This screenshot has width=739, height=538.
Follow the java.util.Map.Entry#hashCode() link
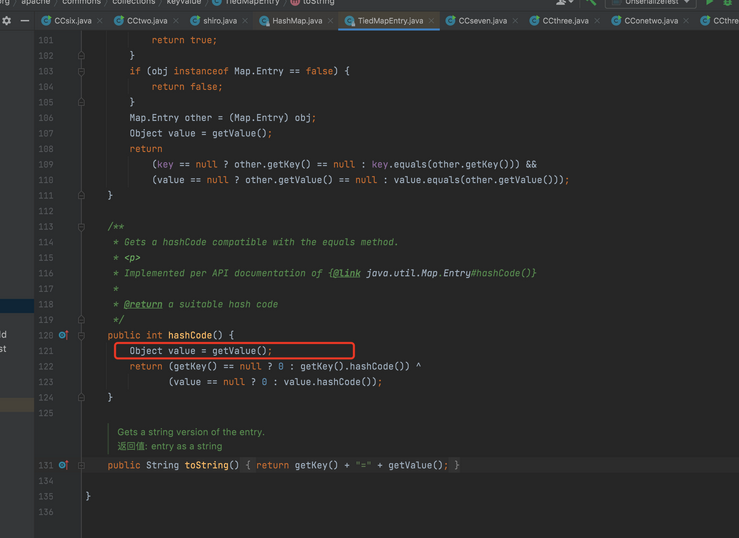(451, 273)
